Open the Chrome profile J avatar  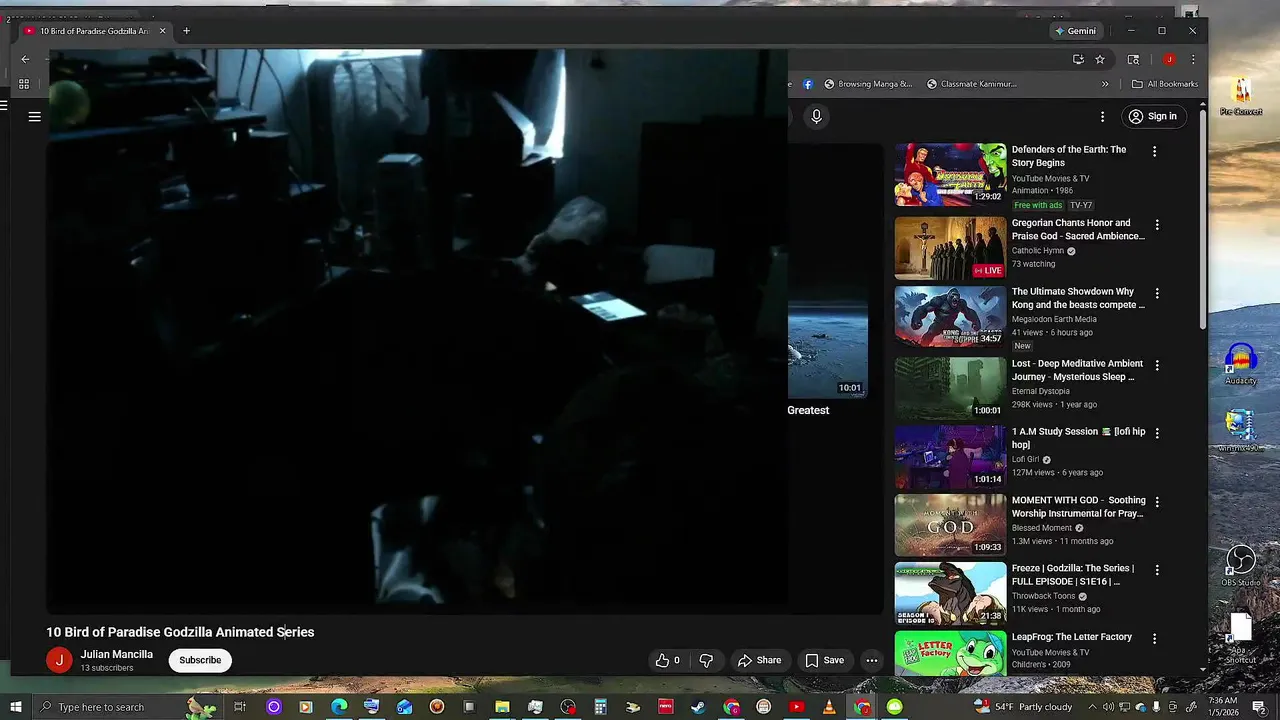click(x=1169, y=59)
